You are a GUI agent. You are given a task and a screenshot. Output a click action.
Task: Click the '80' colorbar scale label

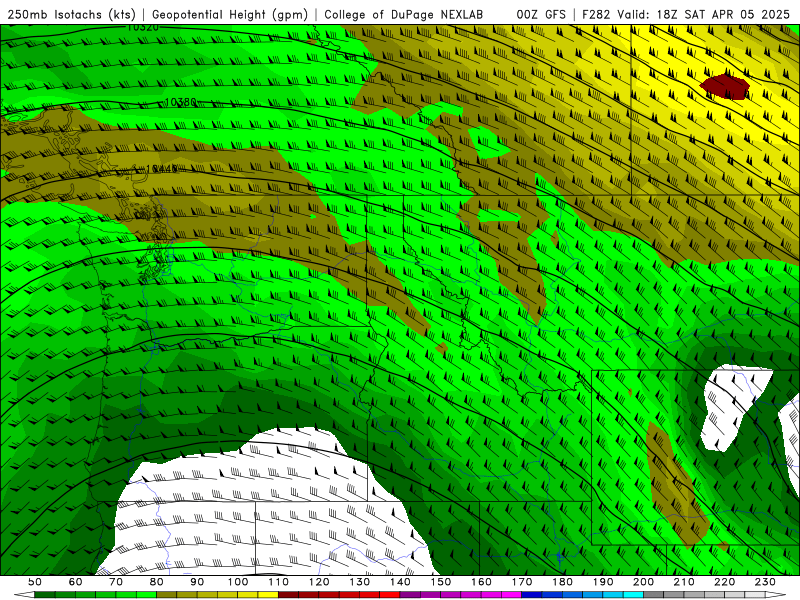[156, 582]
